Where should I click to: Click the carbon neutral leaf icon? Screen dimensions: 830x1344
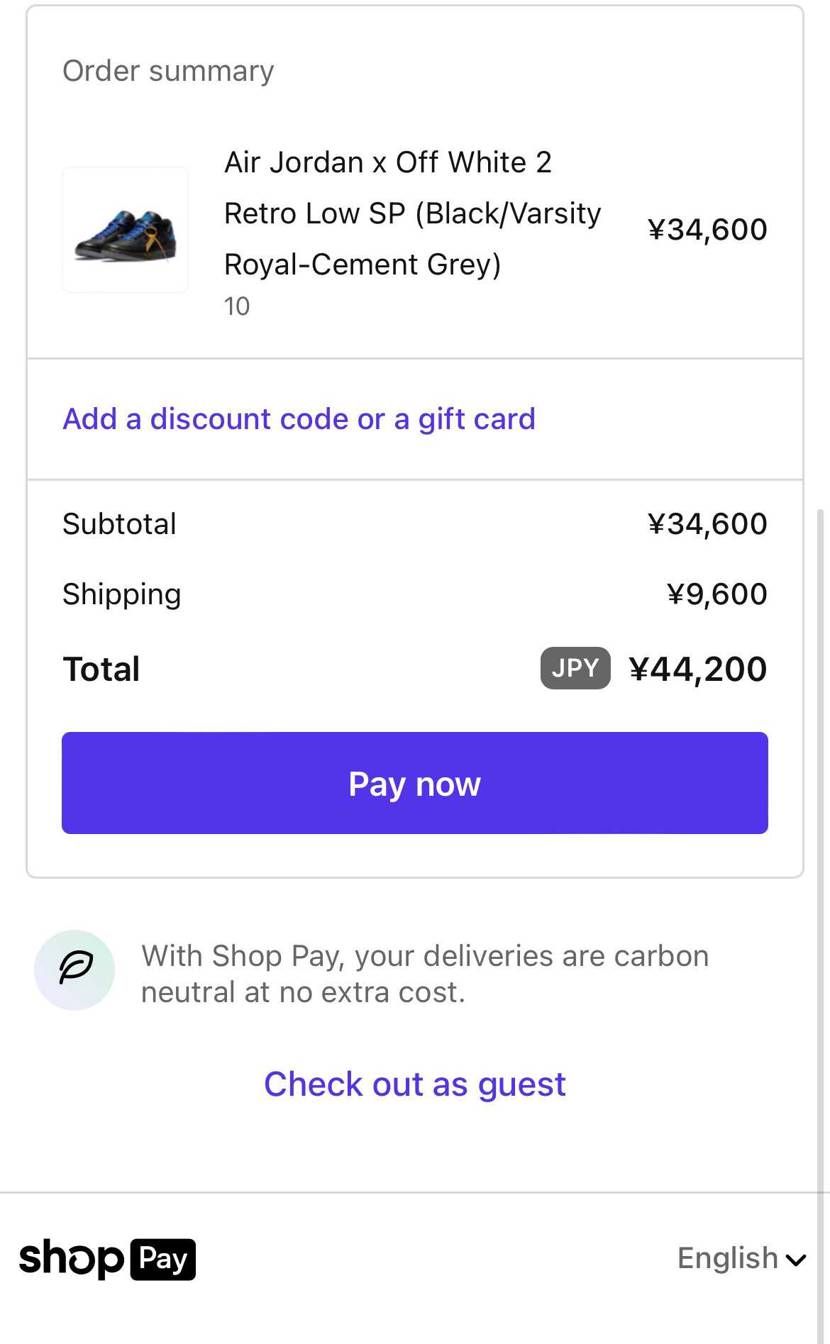[75, 969]
